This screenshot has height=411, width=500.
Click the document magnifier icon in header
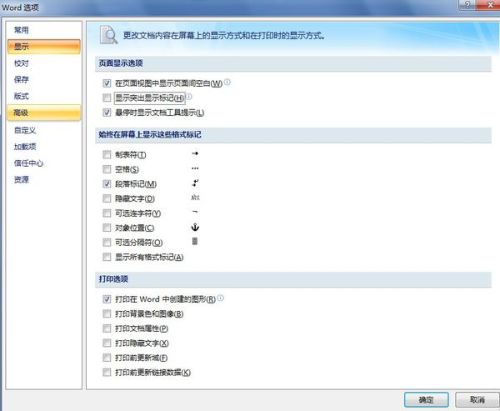tap(109, 35)
